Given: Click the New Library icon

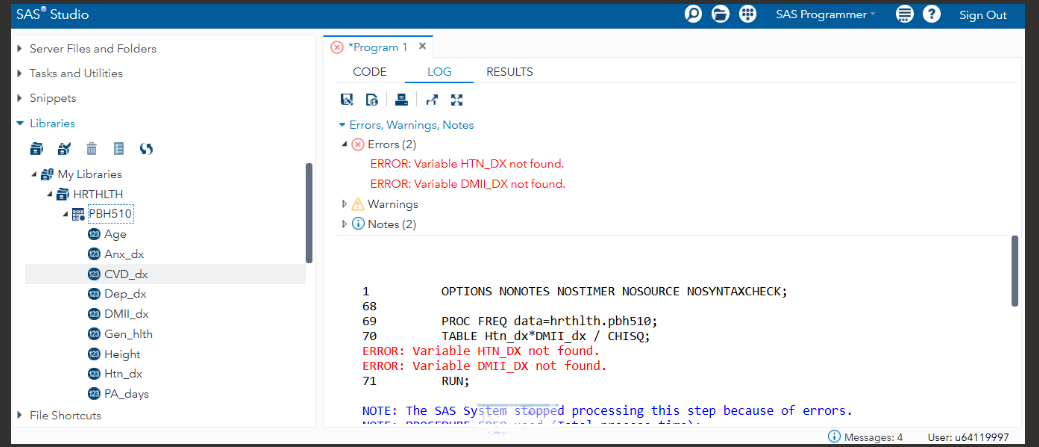Looking at the screenshot, I should point(37,149).
